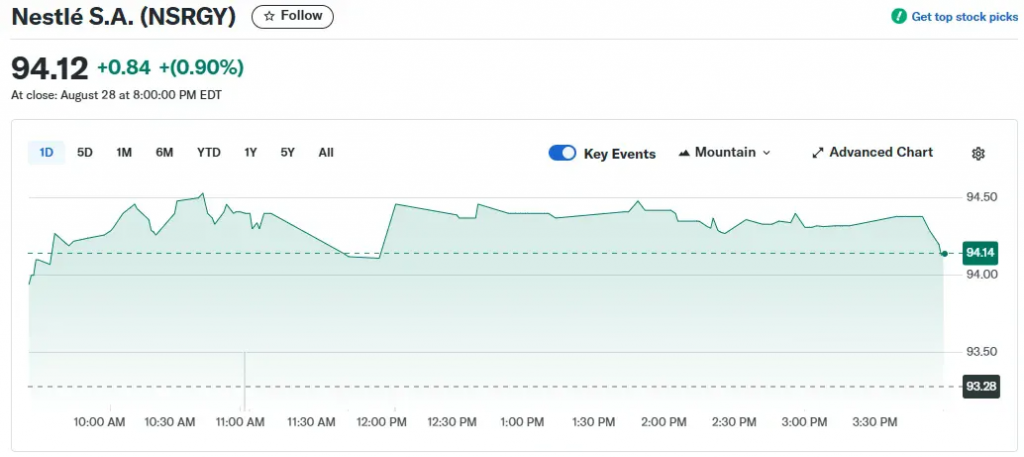Select the YTD time range
Image resolution: width=1024 pixels, height=457 pixels.
(x=209, y=153)
